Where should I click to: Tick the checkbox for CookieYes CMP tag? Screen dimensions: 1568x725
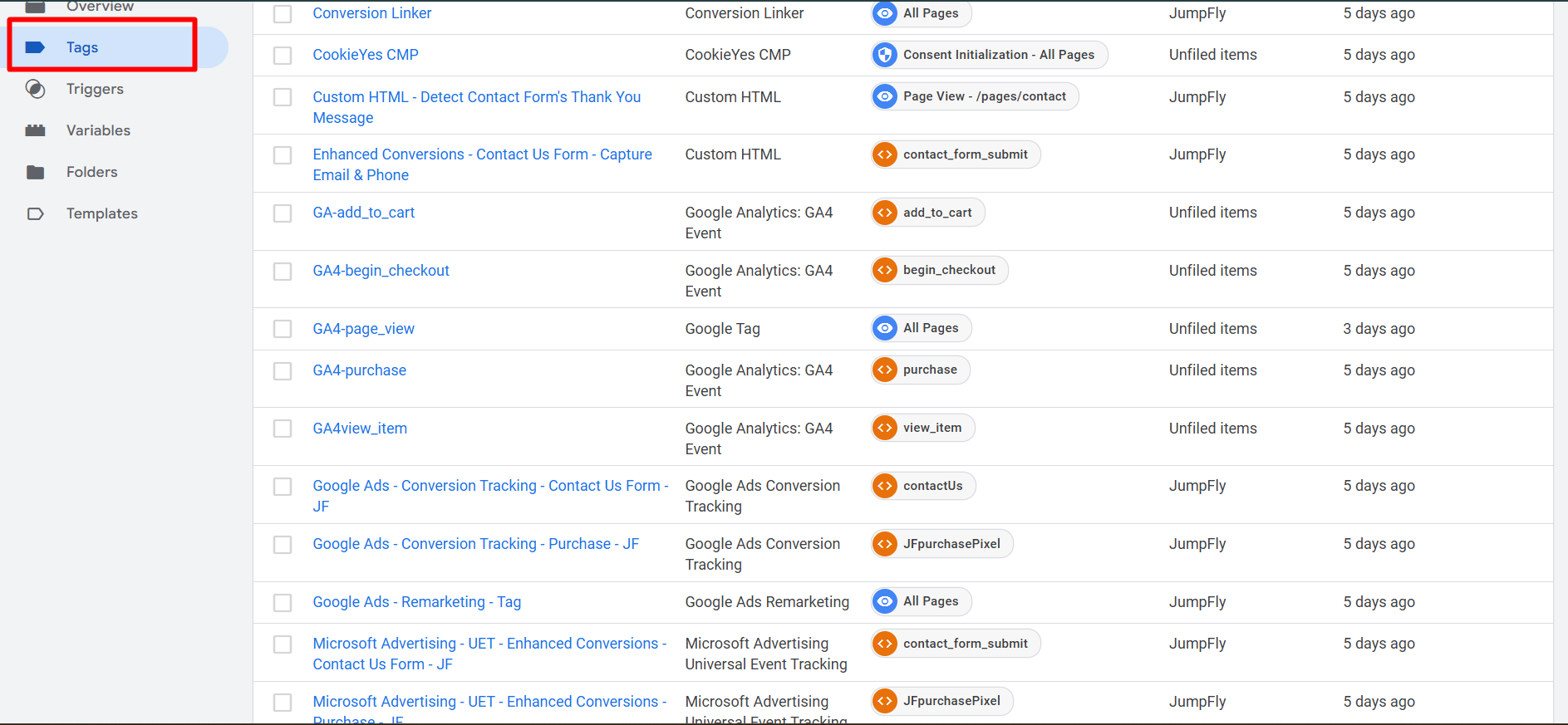tap(283, 56)
